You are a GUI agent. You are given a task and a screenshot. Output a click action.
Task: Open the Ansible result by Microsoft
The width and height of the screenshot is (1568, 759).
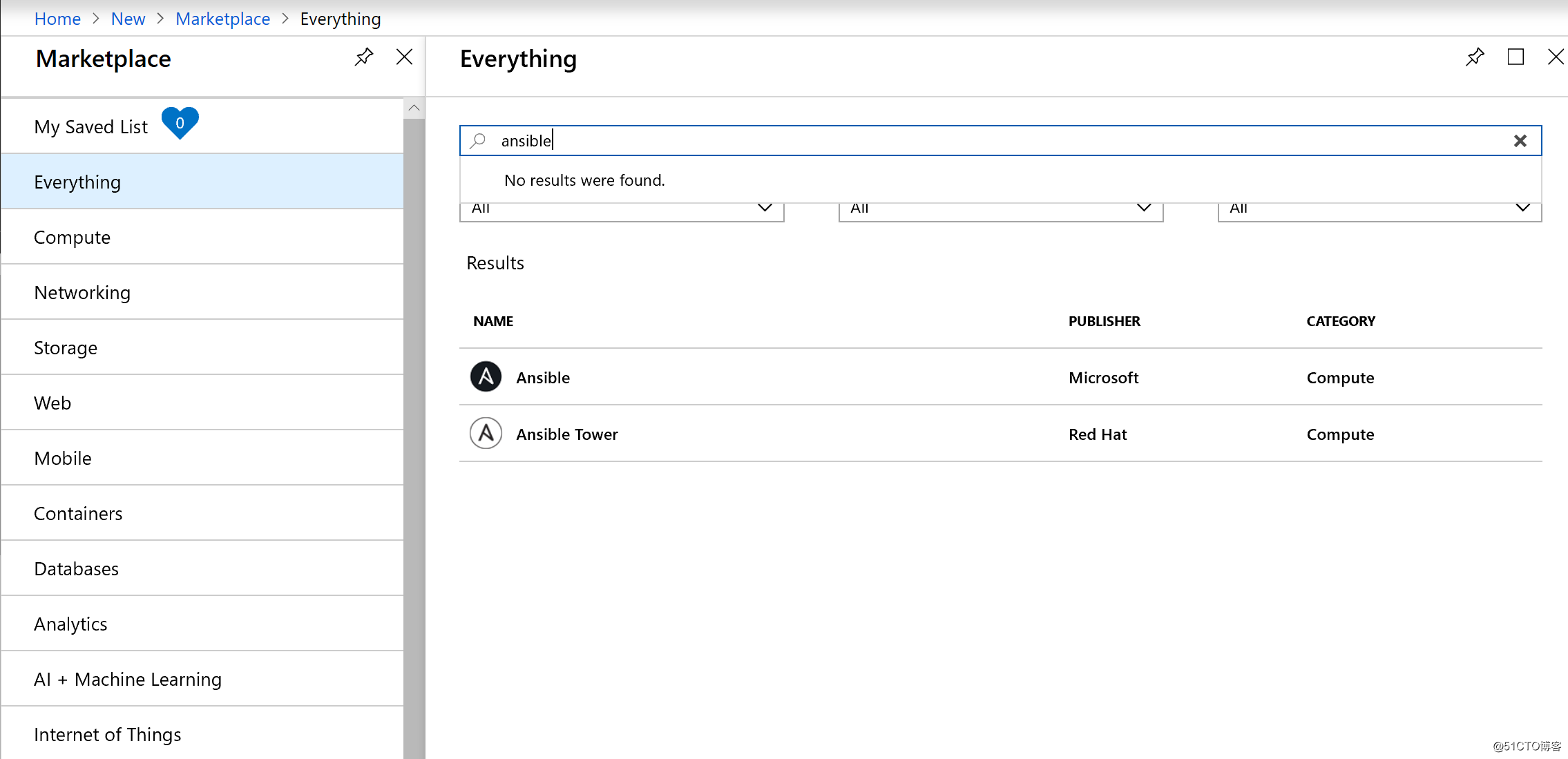tap(1000, 377)
